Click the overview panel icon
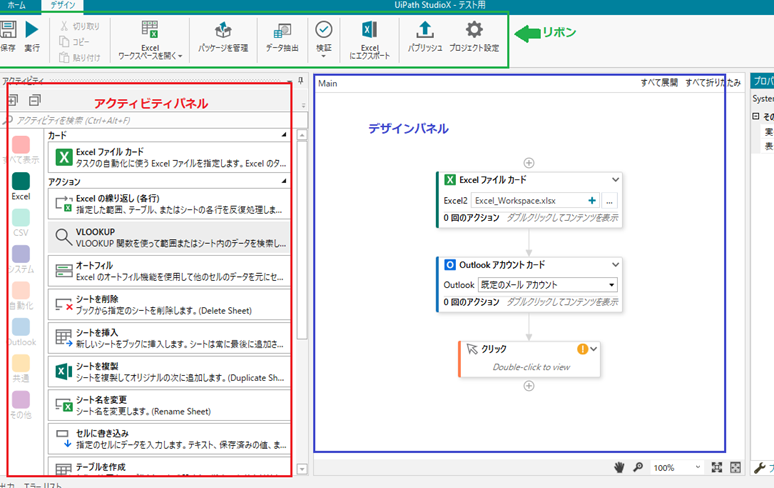Screen dimensions: 774x488 [x=735, y=467]
